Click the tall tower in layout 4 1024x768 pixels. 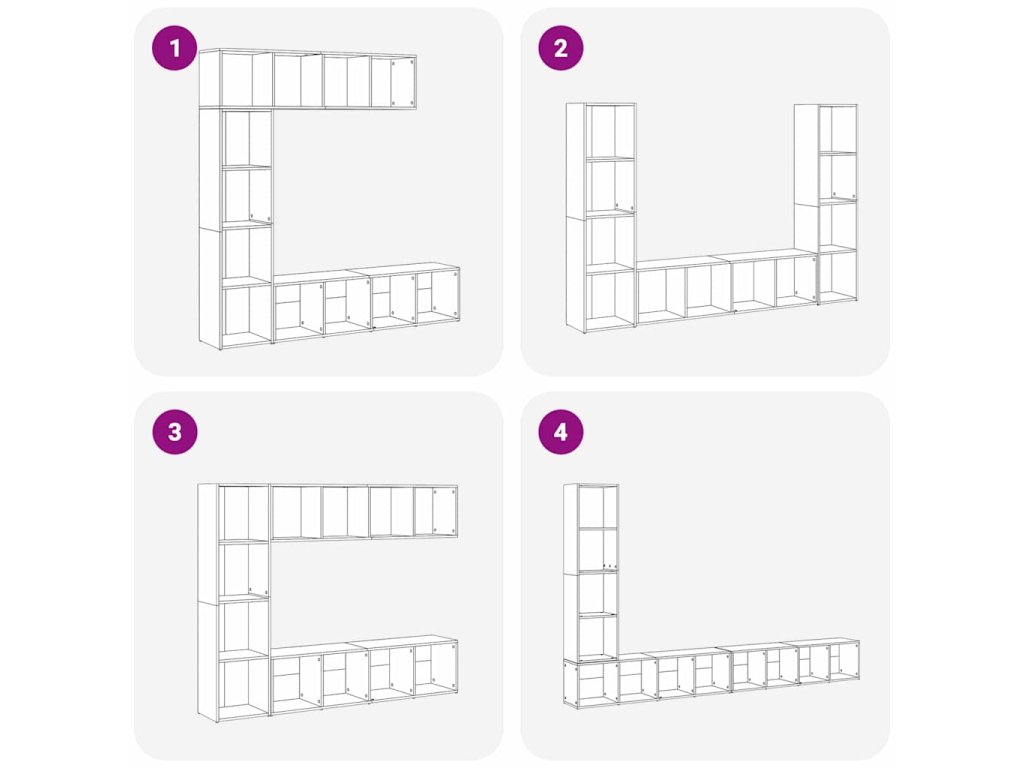pos(591,573)
